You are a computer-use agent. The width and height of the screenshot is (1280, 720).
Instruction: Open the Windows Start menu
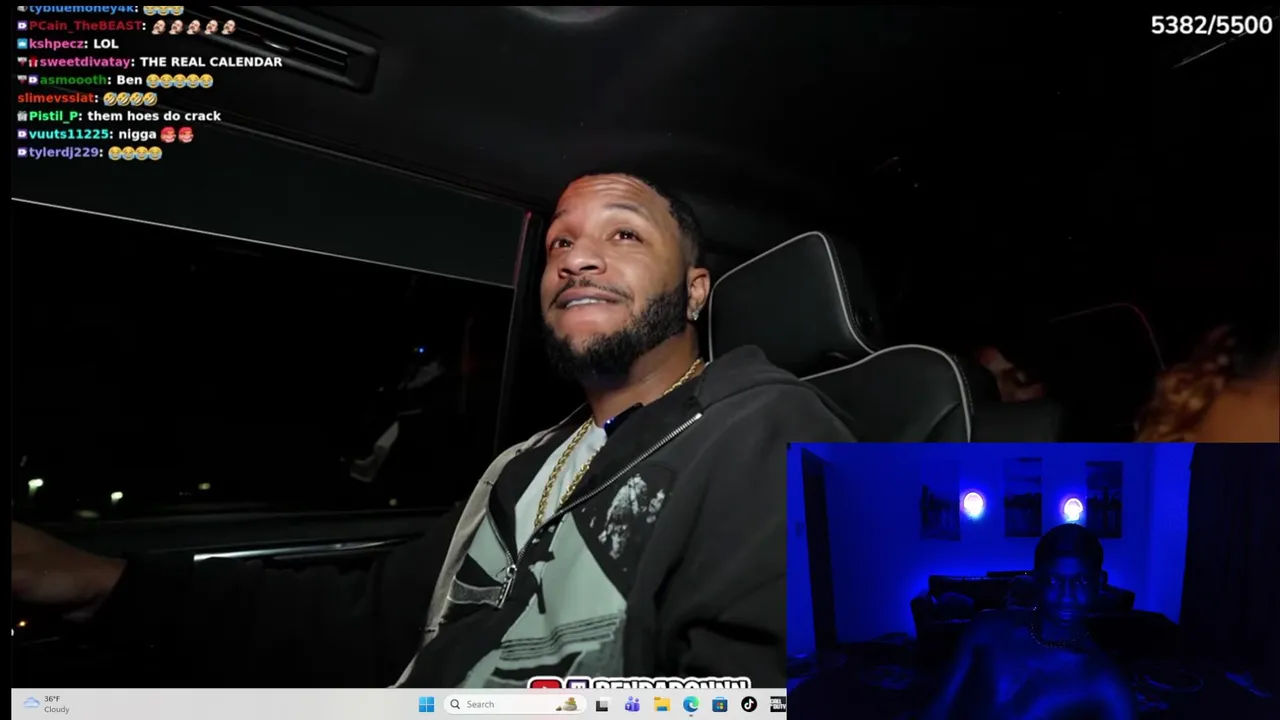426,704
